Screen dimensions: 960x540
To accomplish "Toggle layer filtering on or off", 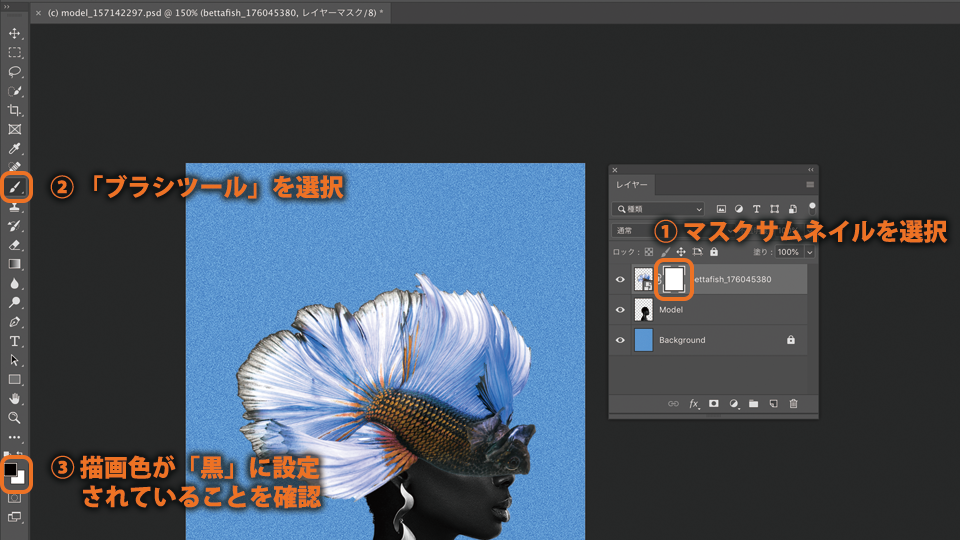I will [x=812, y=208].
